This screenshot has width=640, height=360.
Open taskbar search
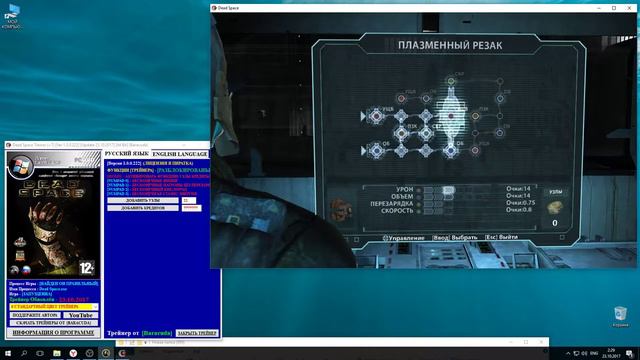tap(24, 353)
